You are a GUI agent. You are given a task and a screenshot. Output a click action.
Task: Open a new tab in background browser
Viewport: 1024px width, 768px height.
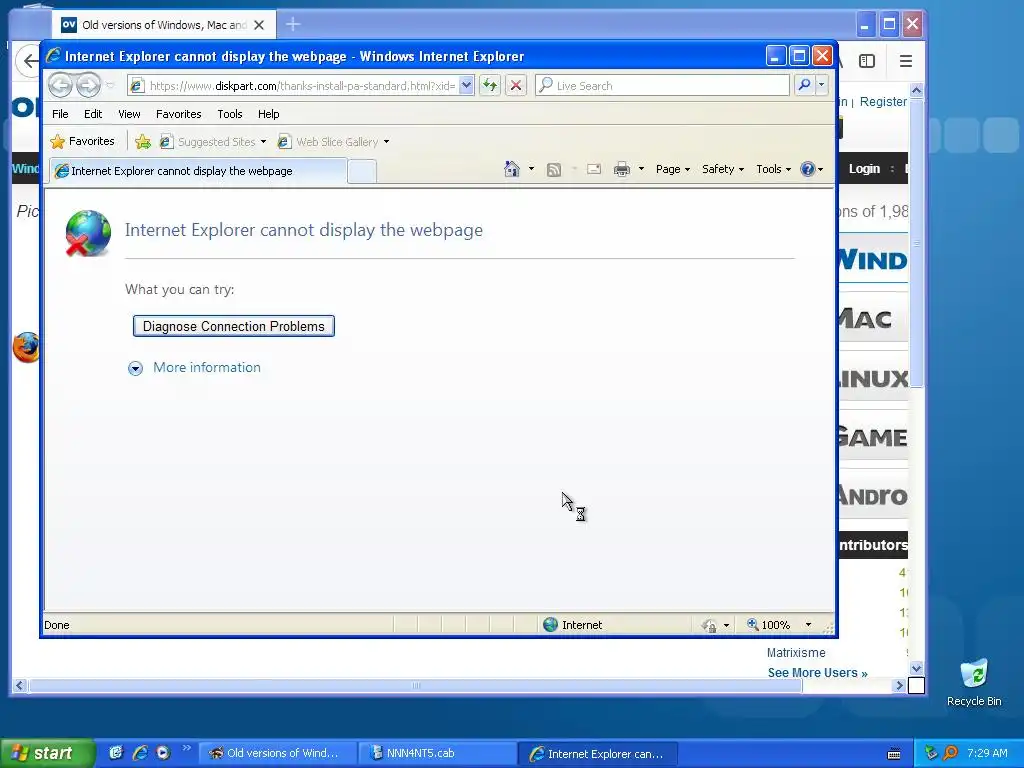click(293, 25)
